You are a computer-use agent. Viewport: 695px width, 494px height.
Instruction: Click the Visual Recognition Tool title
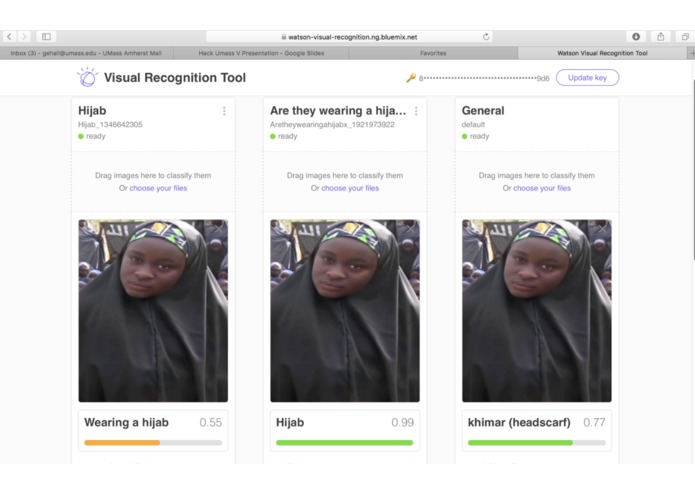click(x=175, y=78)
